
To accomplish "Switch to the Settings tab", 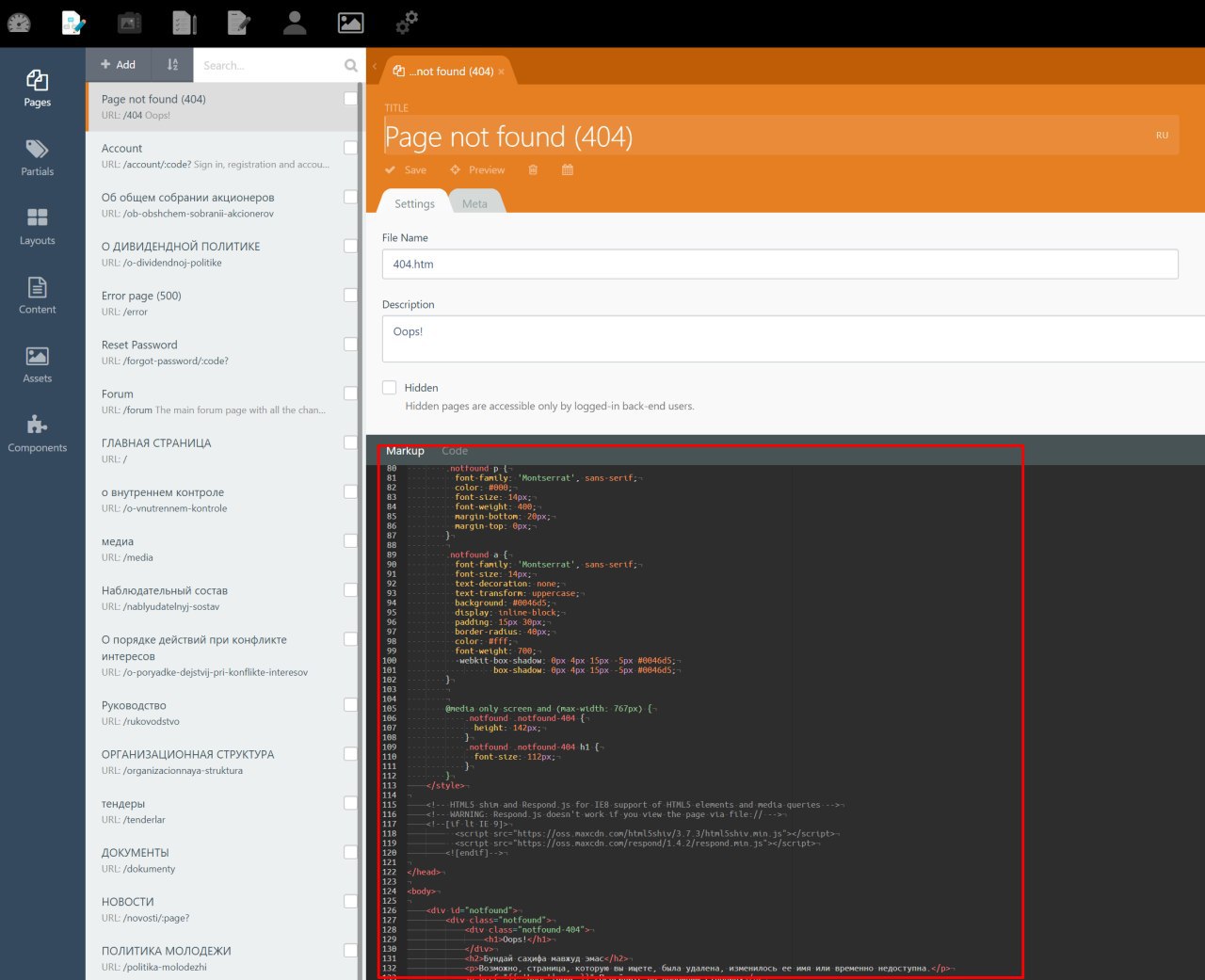I will pyautogui.click(x=414, y=203).
